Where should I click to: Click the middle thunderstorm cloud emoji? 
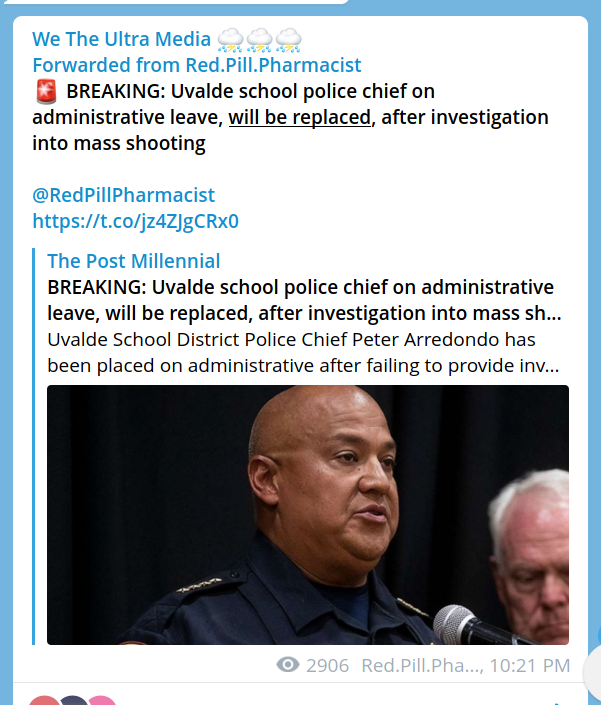coord(260,40)
